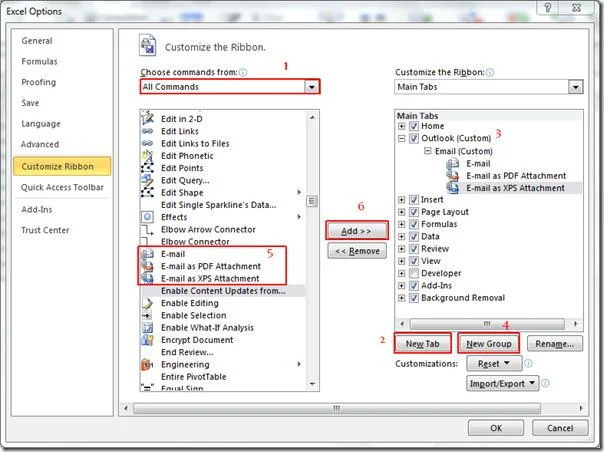
Task: Click the New Group button
Action: (488, 343)
